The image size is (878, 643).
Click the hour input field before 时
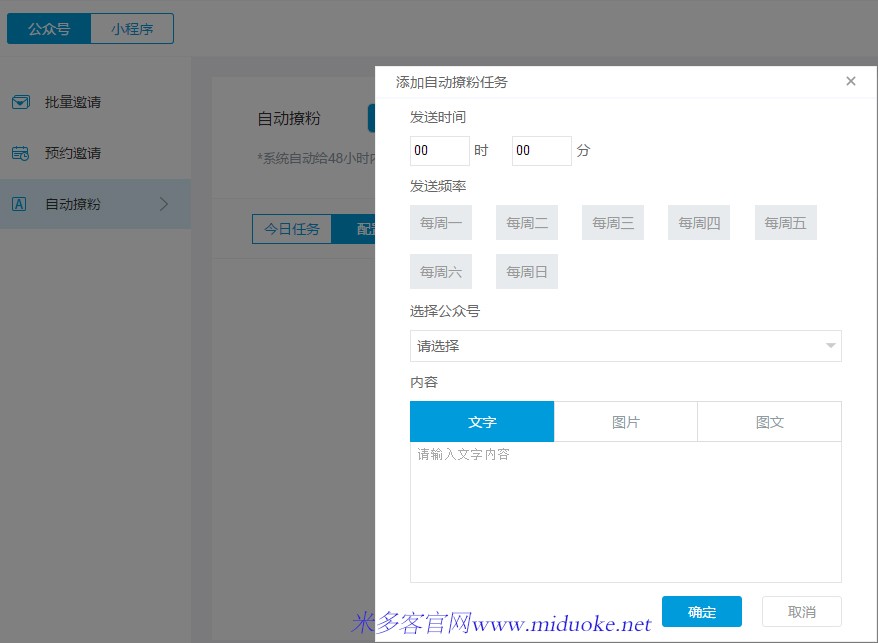click(439, 151)
